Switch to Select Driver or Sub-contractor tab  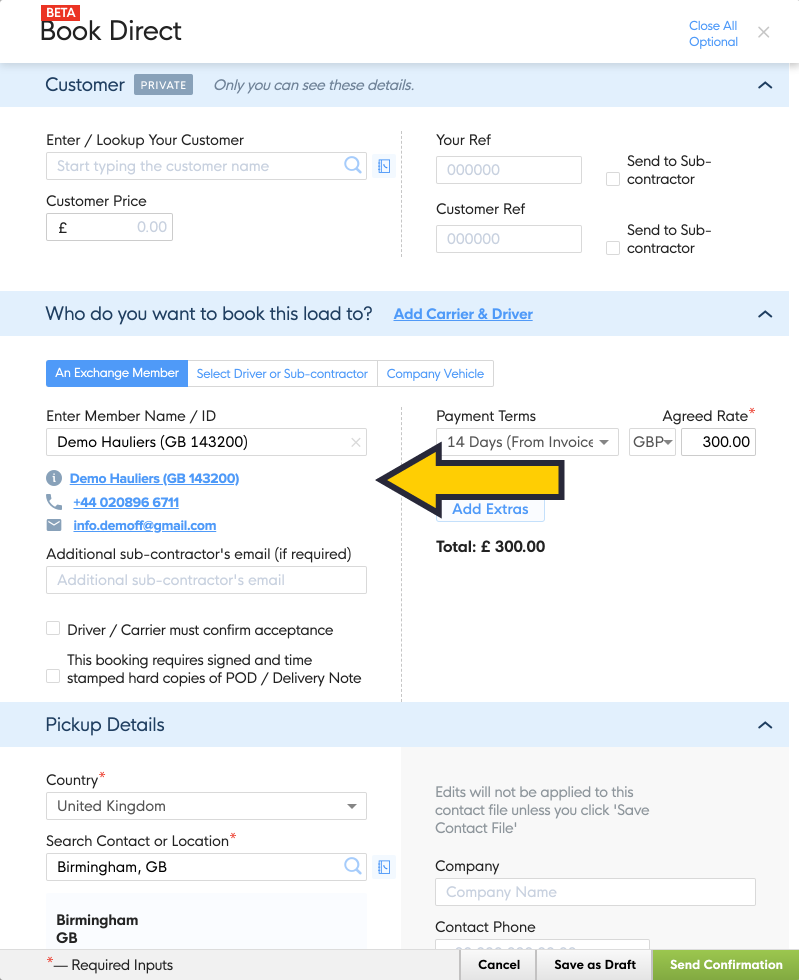click(x=282, y=374)
